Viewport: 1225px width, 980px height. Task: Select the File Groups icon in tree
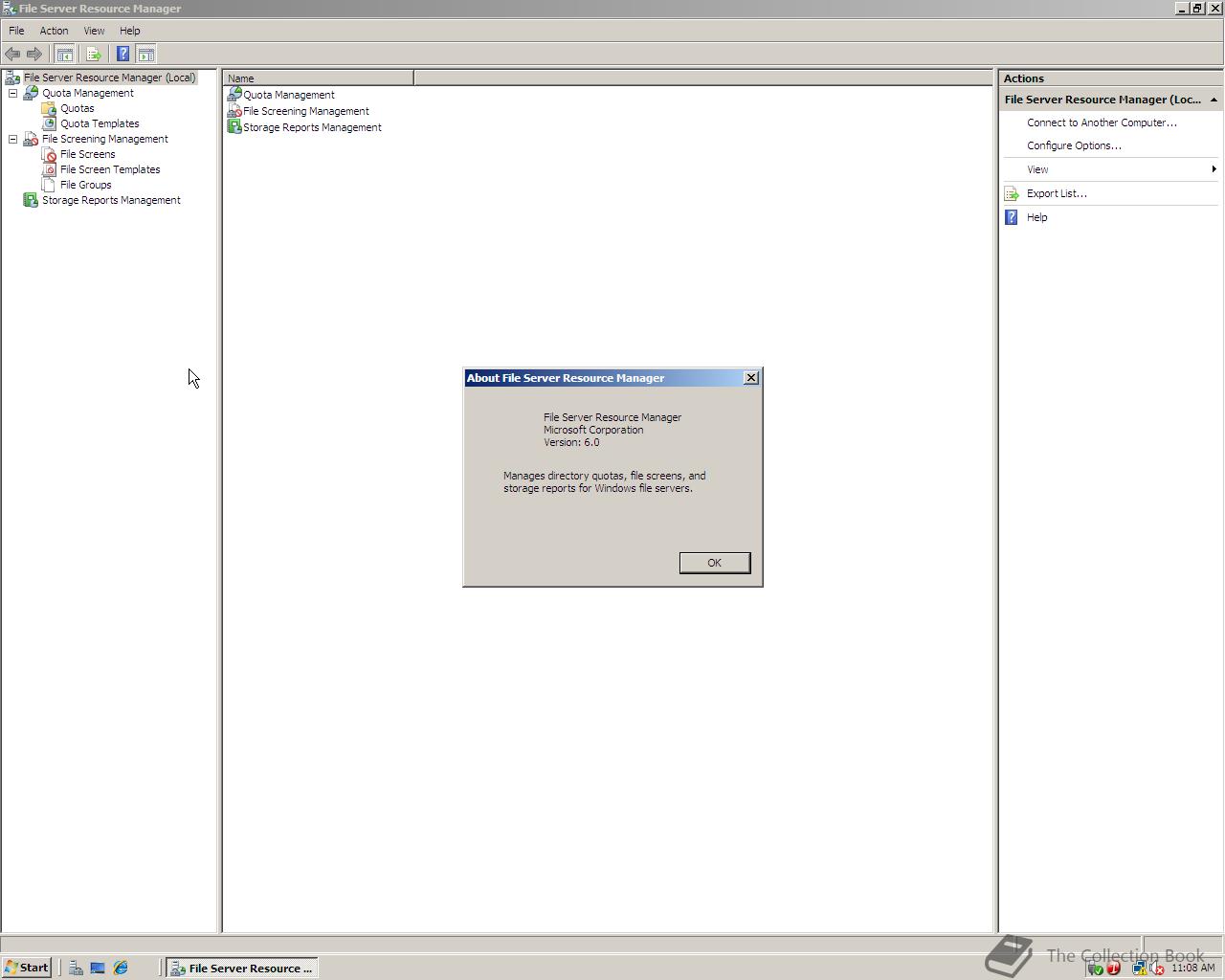(x=49, y=185)
